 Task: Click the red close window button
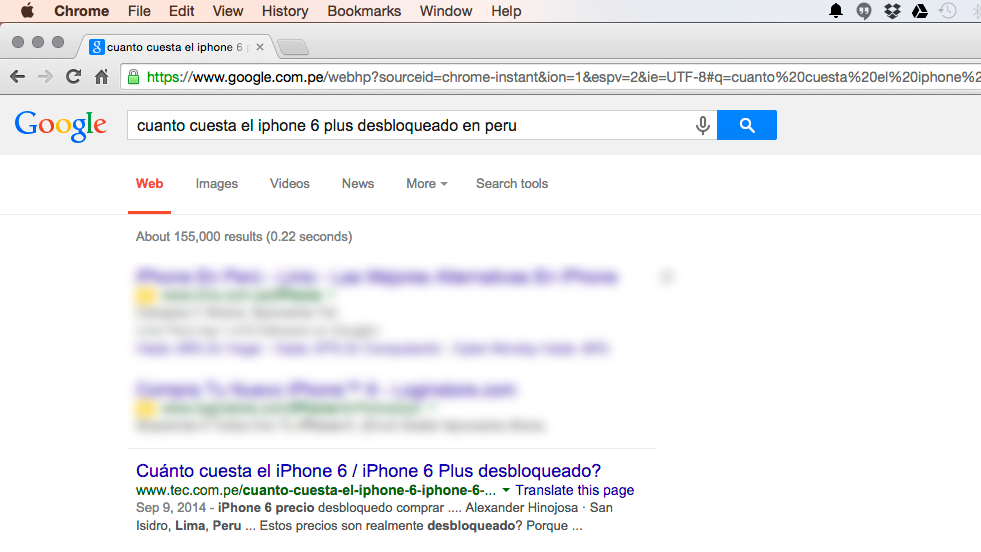click(18, 42)
